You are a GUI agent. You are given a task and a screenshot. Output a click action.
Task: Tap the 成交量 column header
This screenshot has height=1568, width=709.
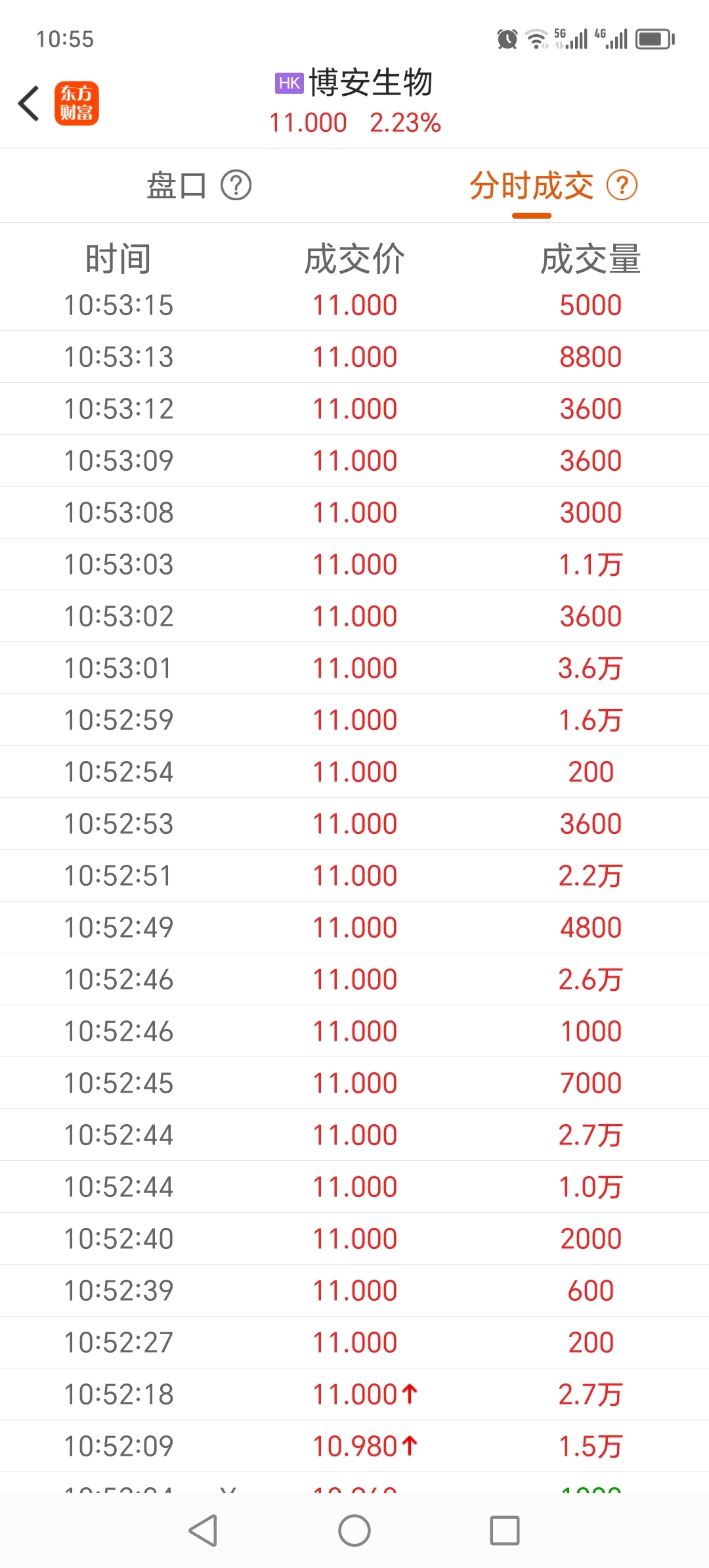click(x=591, y=259)
